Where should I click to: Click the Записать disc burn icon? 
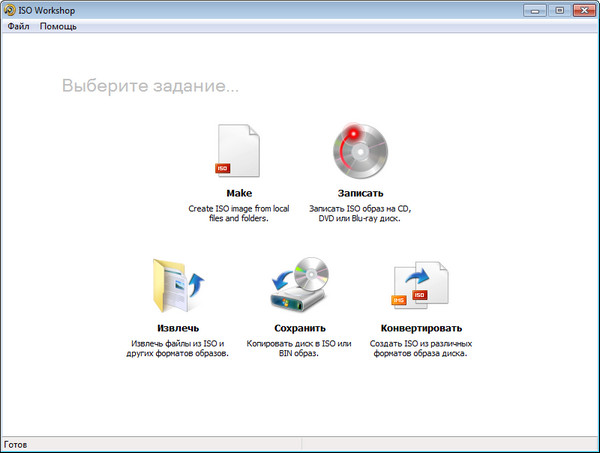(360, 150)
